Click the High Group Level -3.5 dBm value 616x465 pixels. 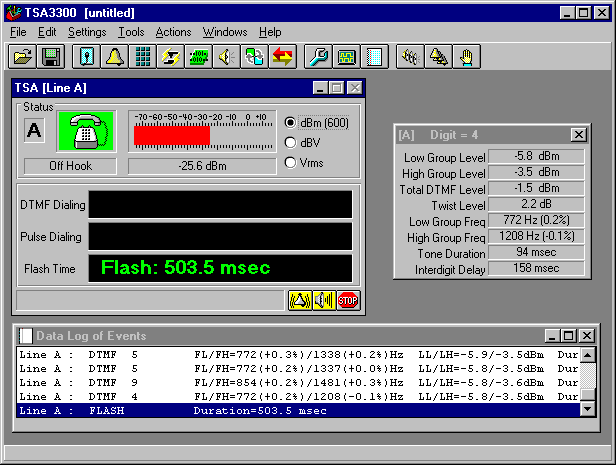coord(536,172)
